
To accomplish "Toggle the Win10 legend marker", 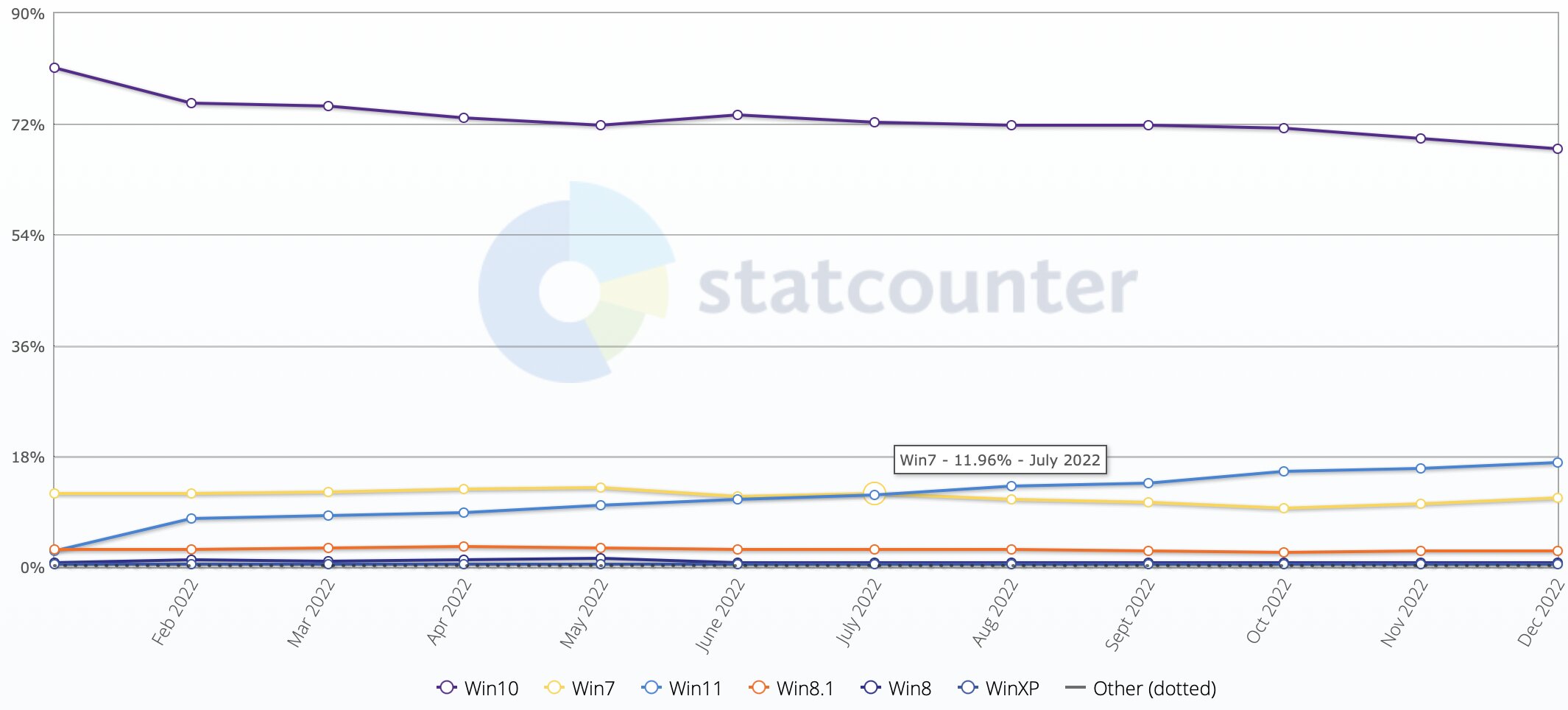I will [x=447, y=687].
